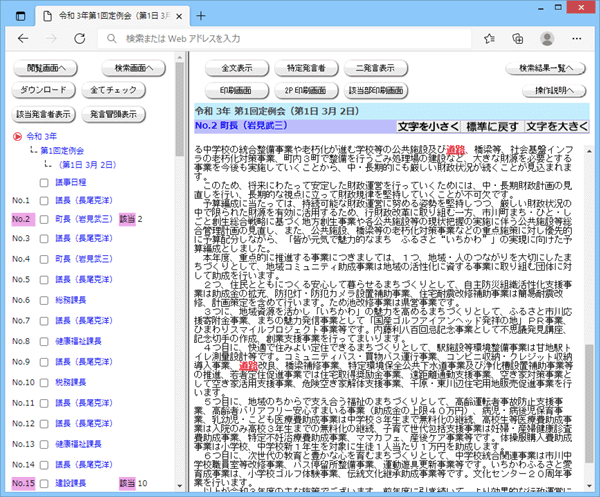This screenshot has height=497, width=600.
Task: Check the No.10 税務課長 checkbox
Action: (x=44, y=382)
